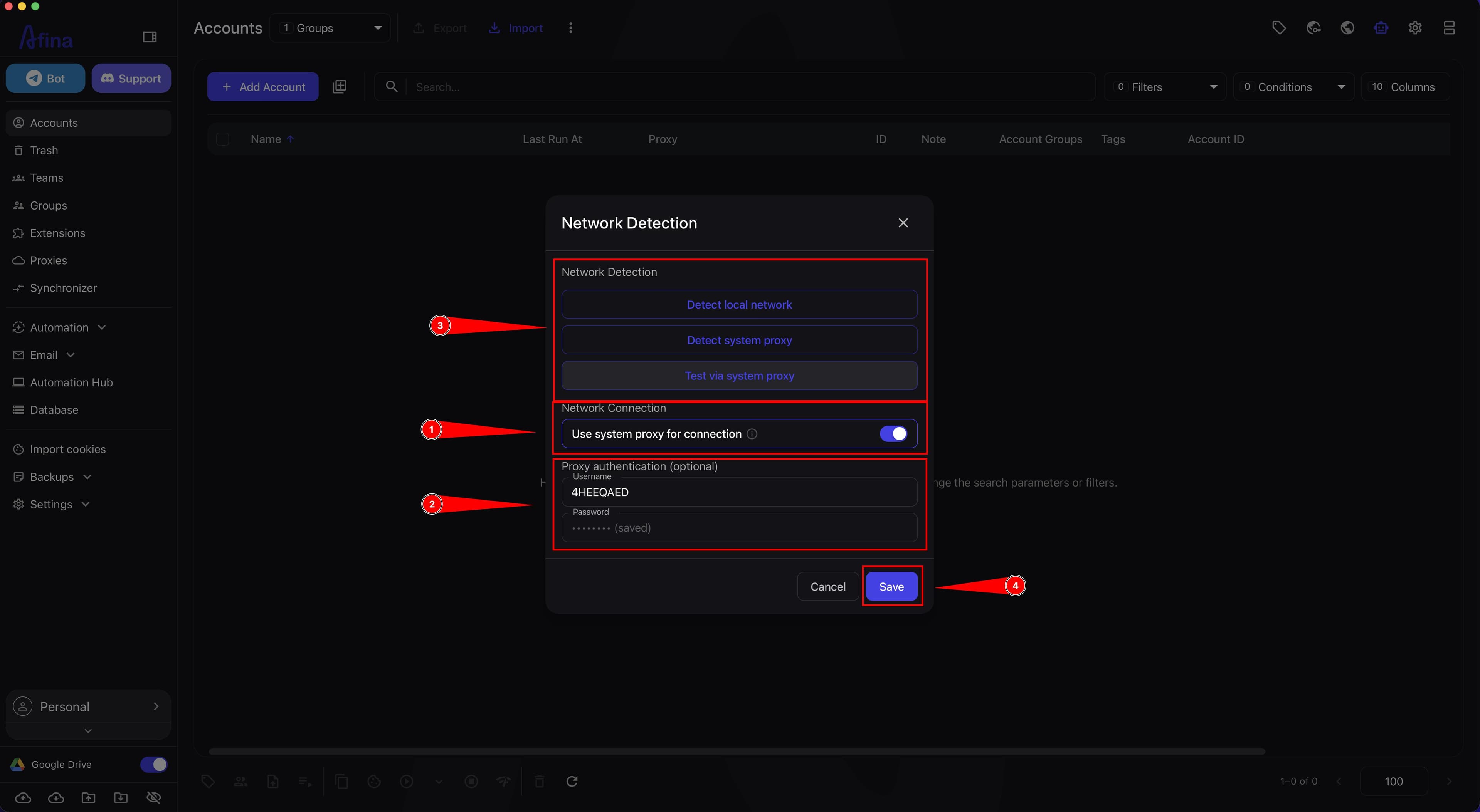The width and height of the screenshot is (1480, 812).
Task: Click the cloud upload icon
Action: [x=23, y=797]
